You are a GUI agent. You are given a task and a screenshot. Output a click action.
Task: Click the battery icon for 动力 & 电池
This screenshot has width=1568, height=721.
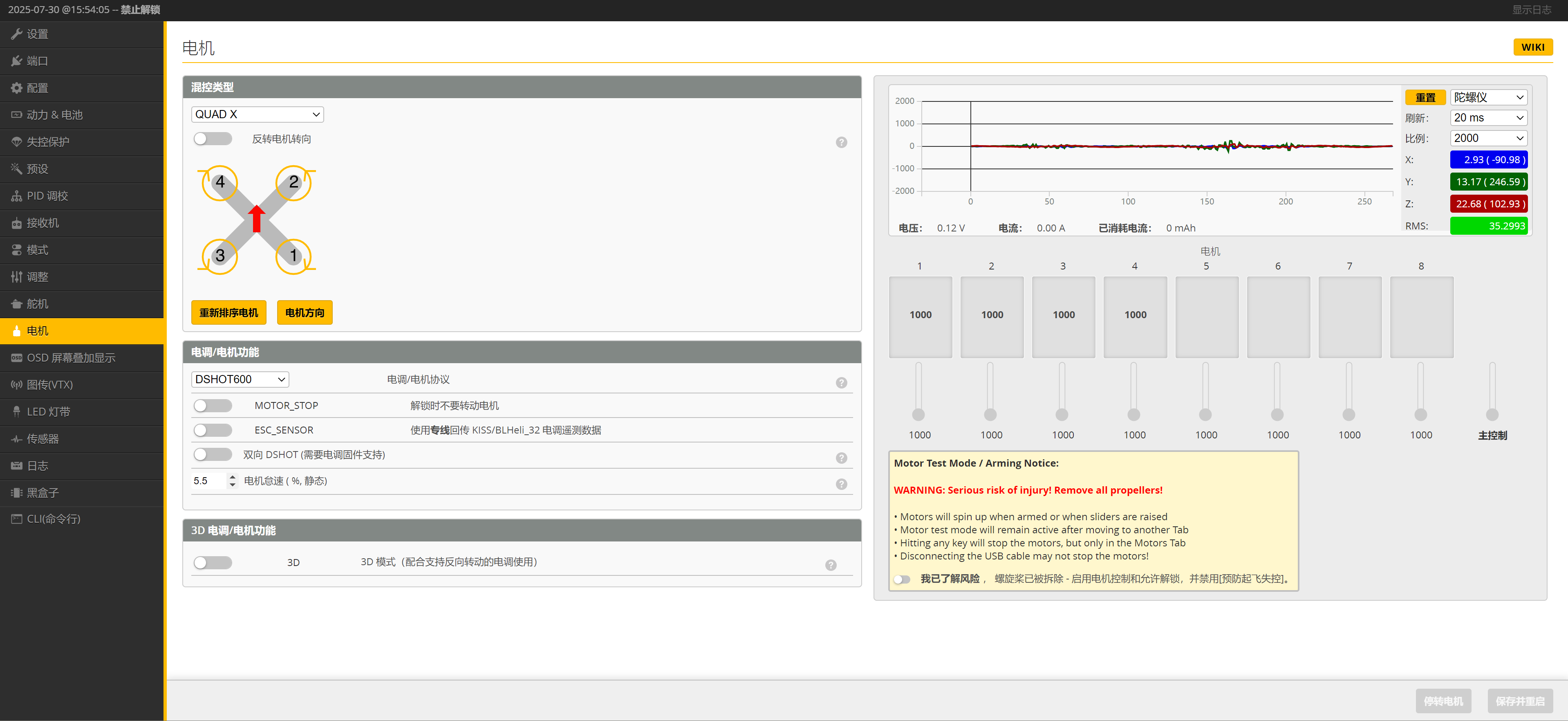point(16,115)
